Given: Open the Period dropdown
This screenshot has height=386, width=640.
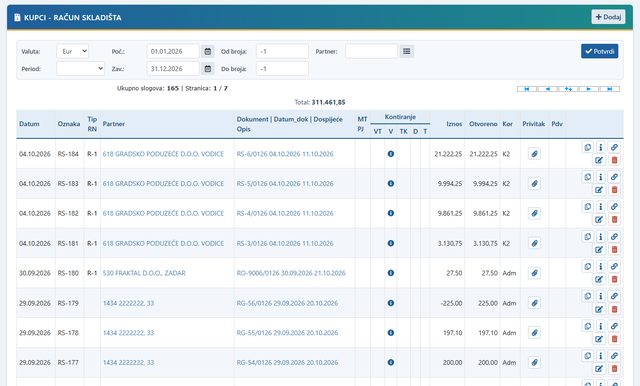Looking at the screenshot, I should tap(80, 69).
